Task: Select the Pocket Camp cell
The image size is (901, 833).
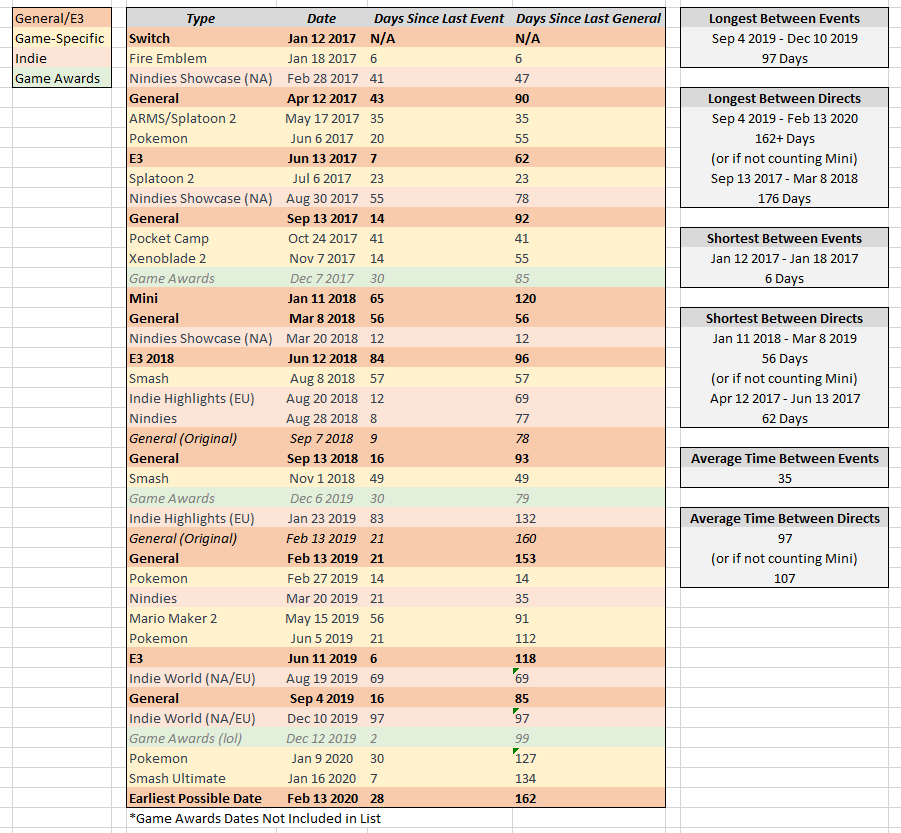Action: 168,238
